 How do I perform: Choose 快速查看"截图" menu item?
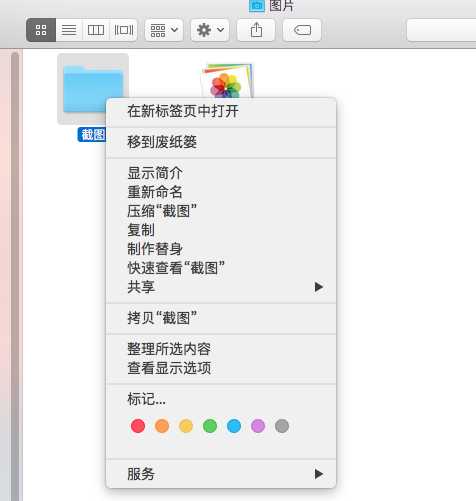point(221,268)
